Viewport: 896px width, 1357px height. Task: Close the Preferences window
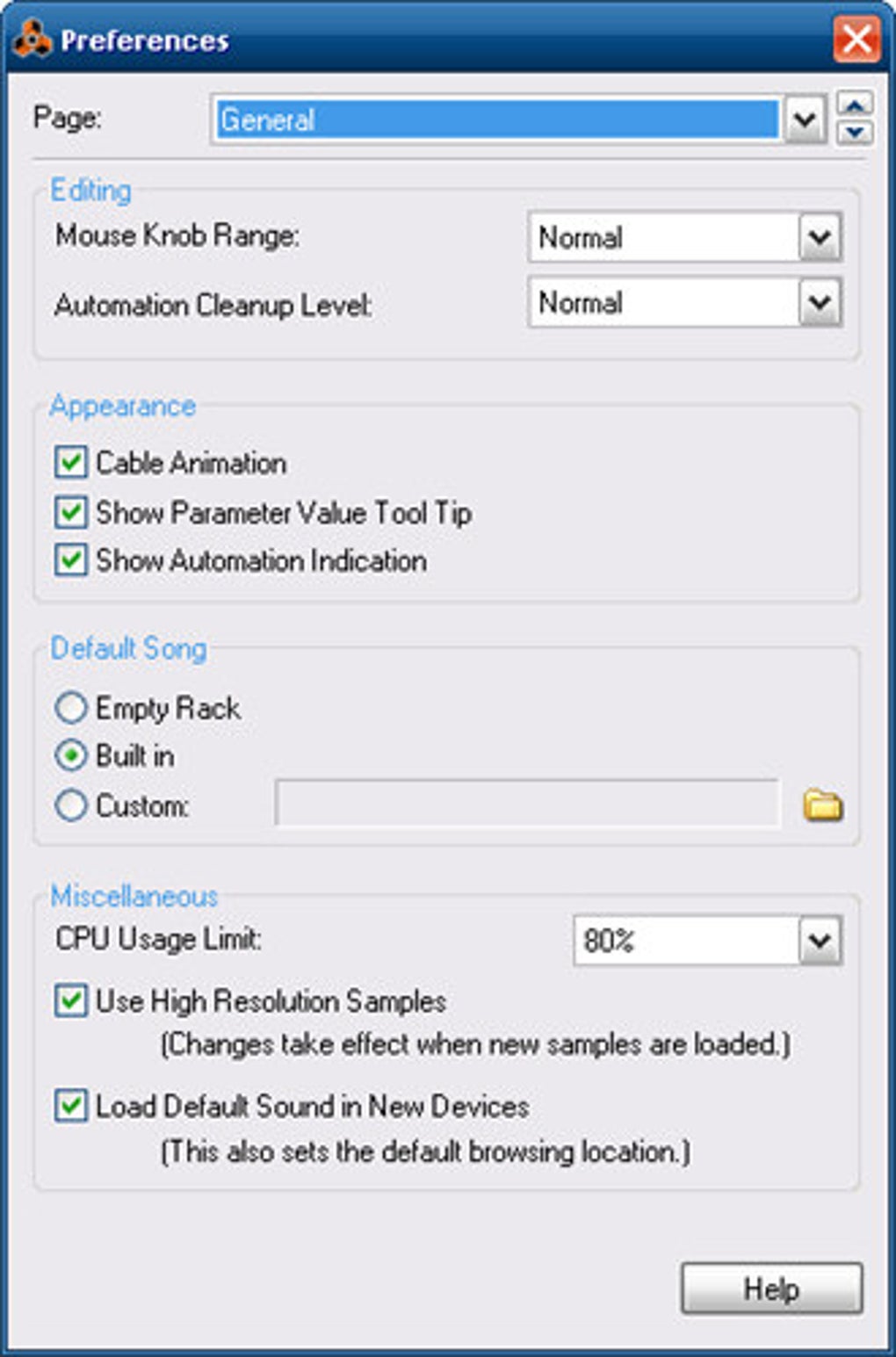point(856,40)
